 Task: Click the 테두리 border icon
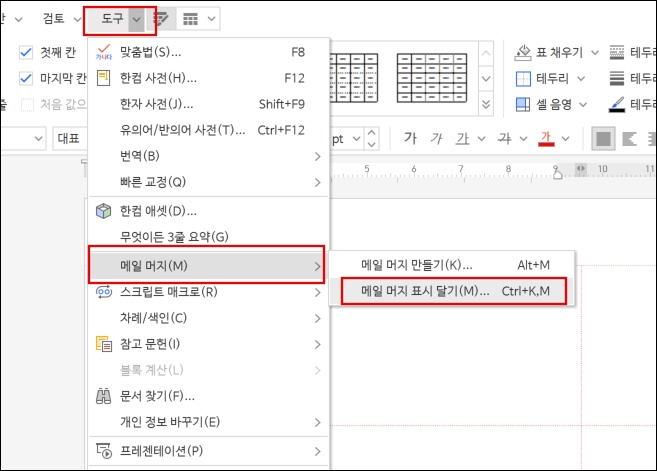click(x=523, y=79)
